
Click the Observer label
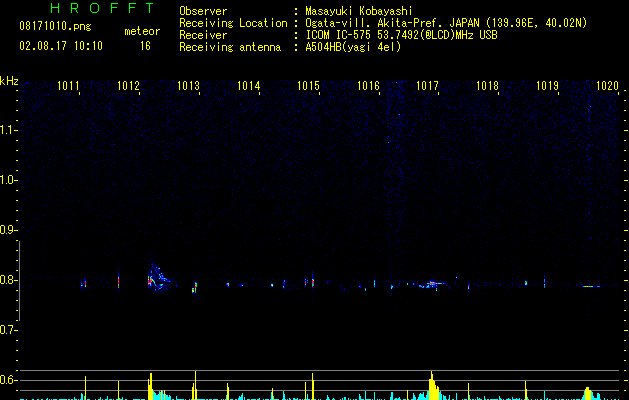tap(203, 11)
